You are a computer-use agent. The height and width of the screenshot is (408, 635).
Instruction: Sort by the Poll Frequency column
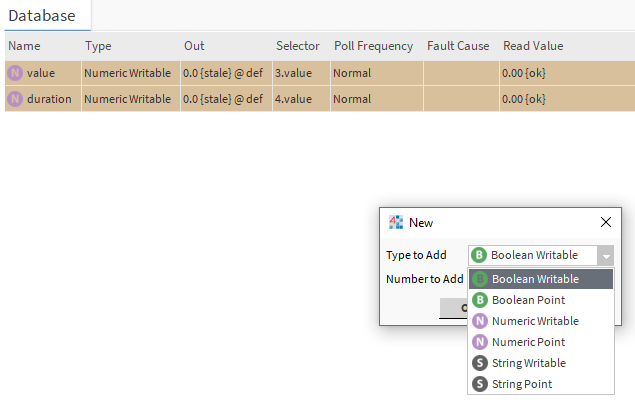(372, 46)
